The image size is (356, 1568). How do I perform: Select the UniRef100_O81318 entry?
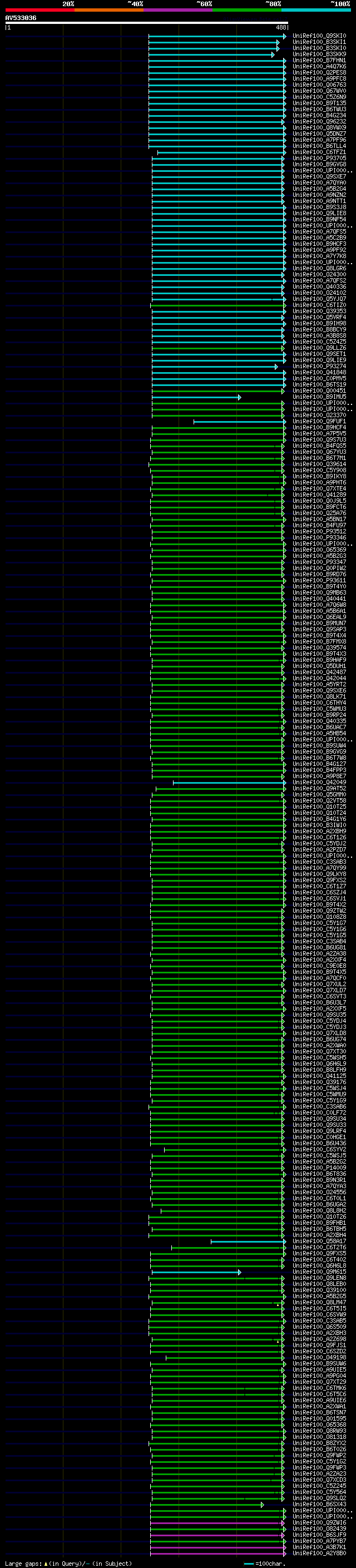pyautogui.click(x=319, y=1437)
